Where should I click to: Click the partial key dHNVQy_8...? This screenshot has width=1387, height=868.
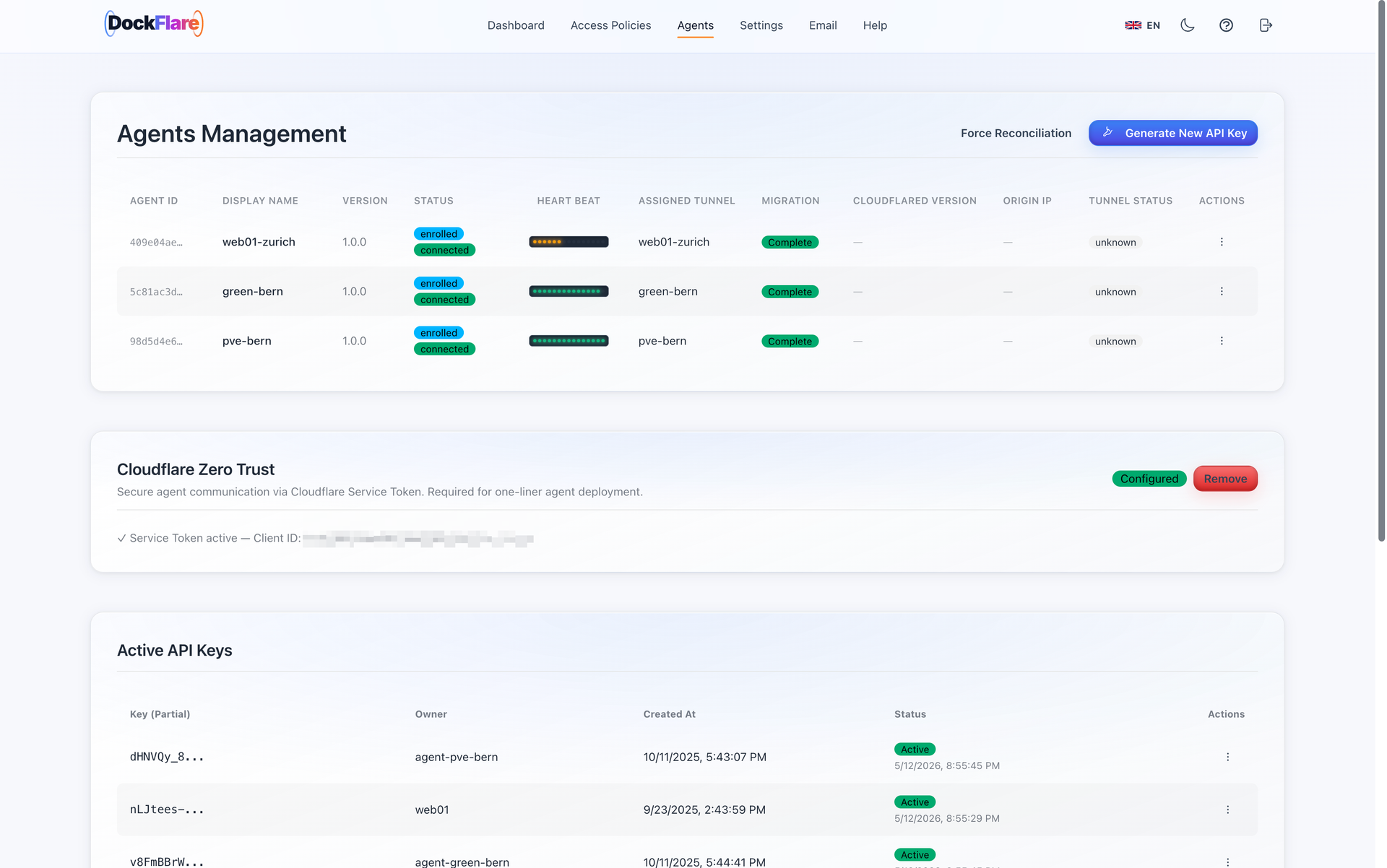tap(167, 757)
